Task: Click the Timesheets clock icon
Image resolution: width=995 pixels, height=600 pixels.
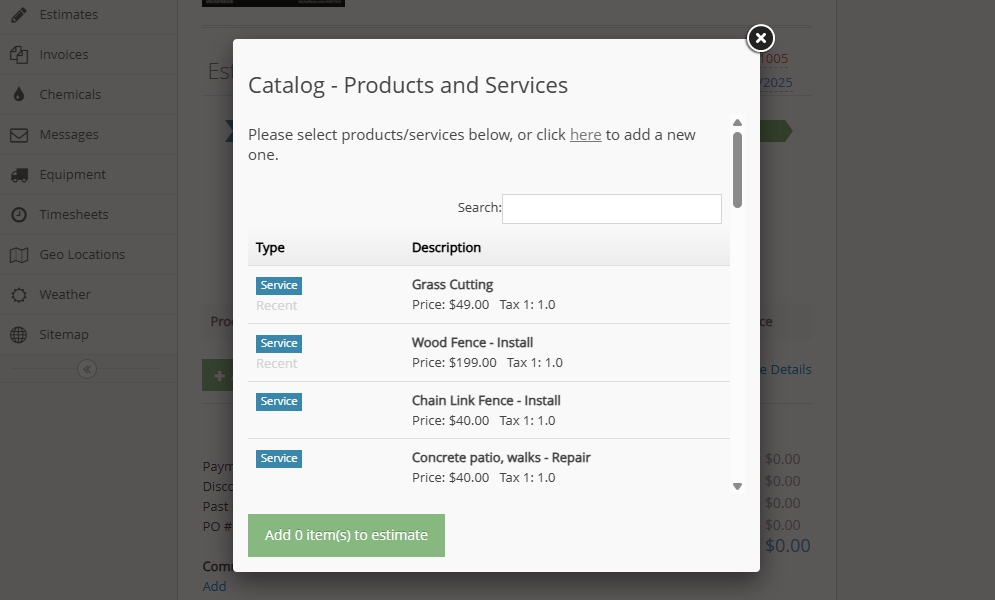Action: [x=19, y=215]
